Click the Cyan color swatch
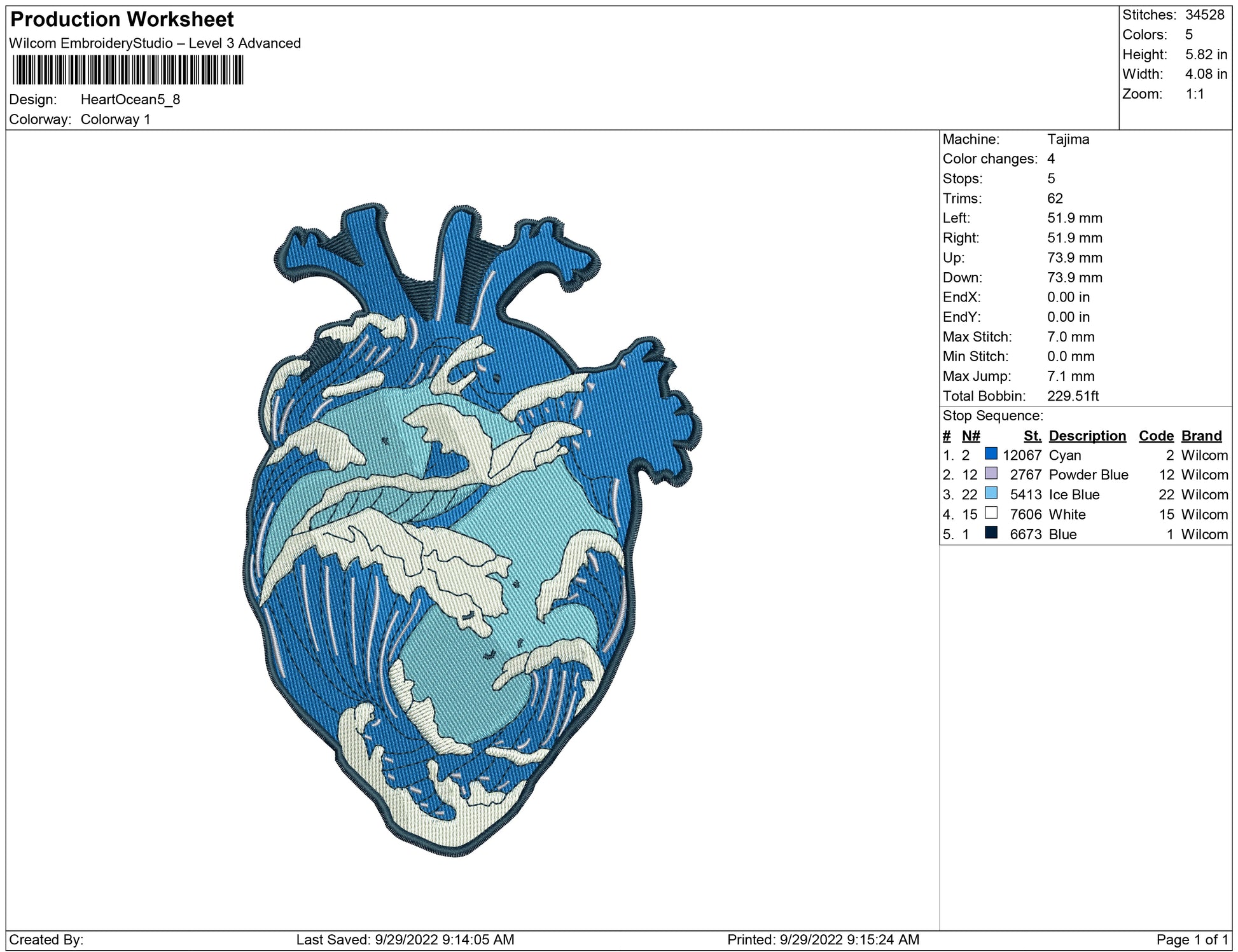 pos(991,453)
